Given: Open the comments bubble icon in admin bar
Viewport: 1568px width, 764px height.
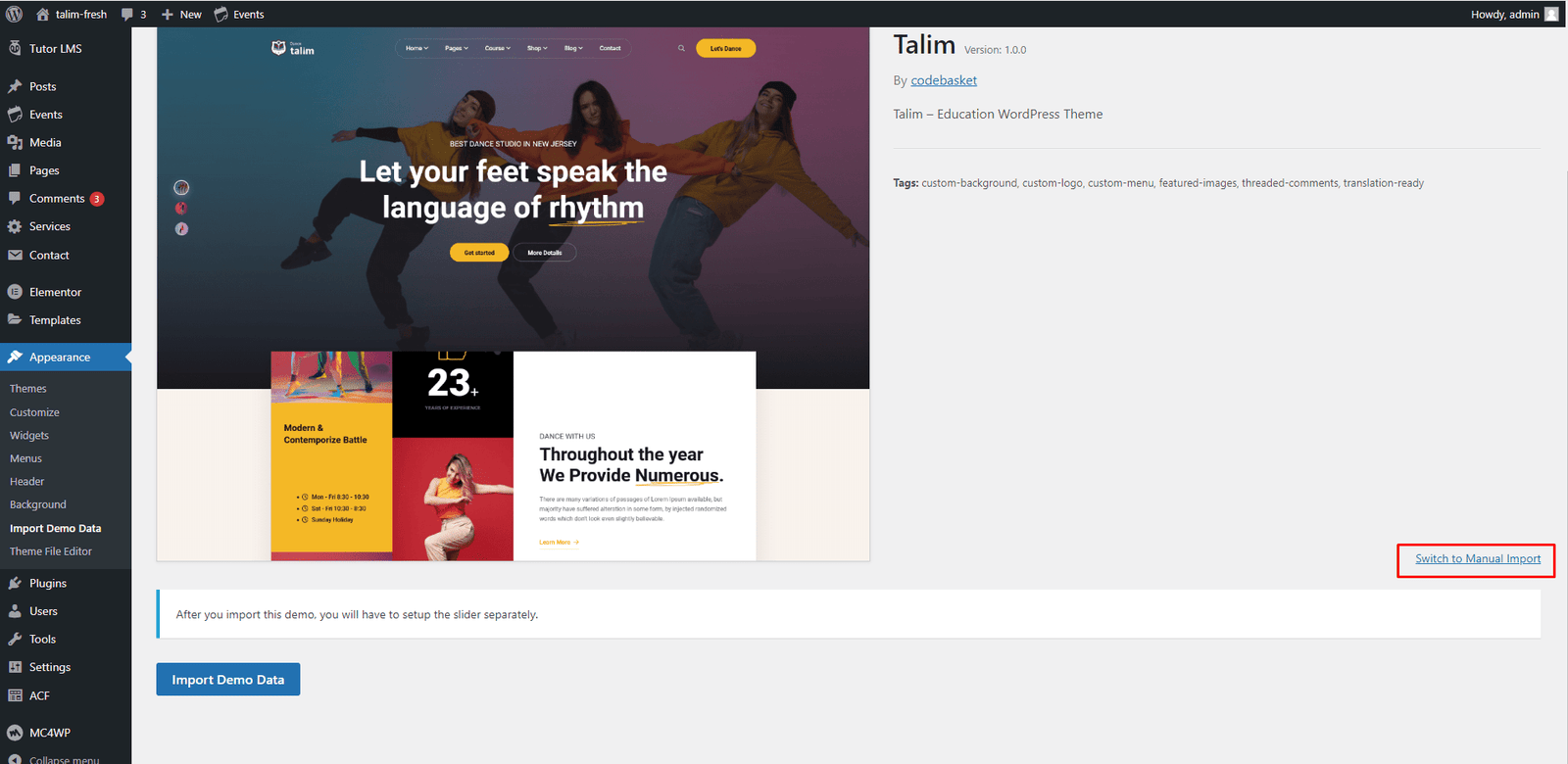Looking at the screenshot, I should (x=127, y=15).
